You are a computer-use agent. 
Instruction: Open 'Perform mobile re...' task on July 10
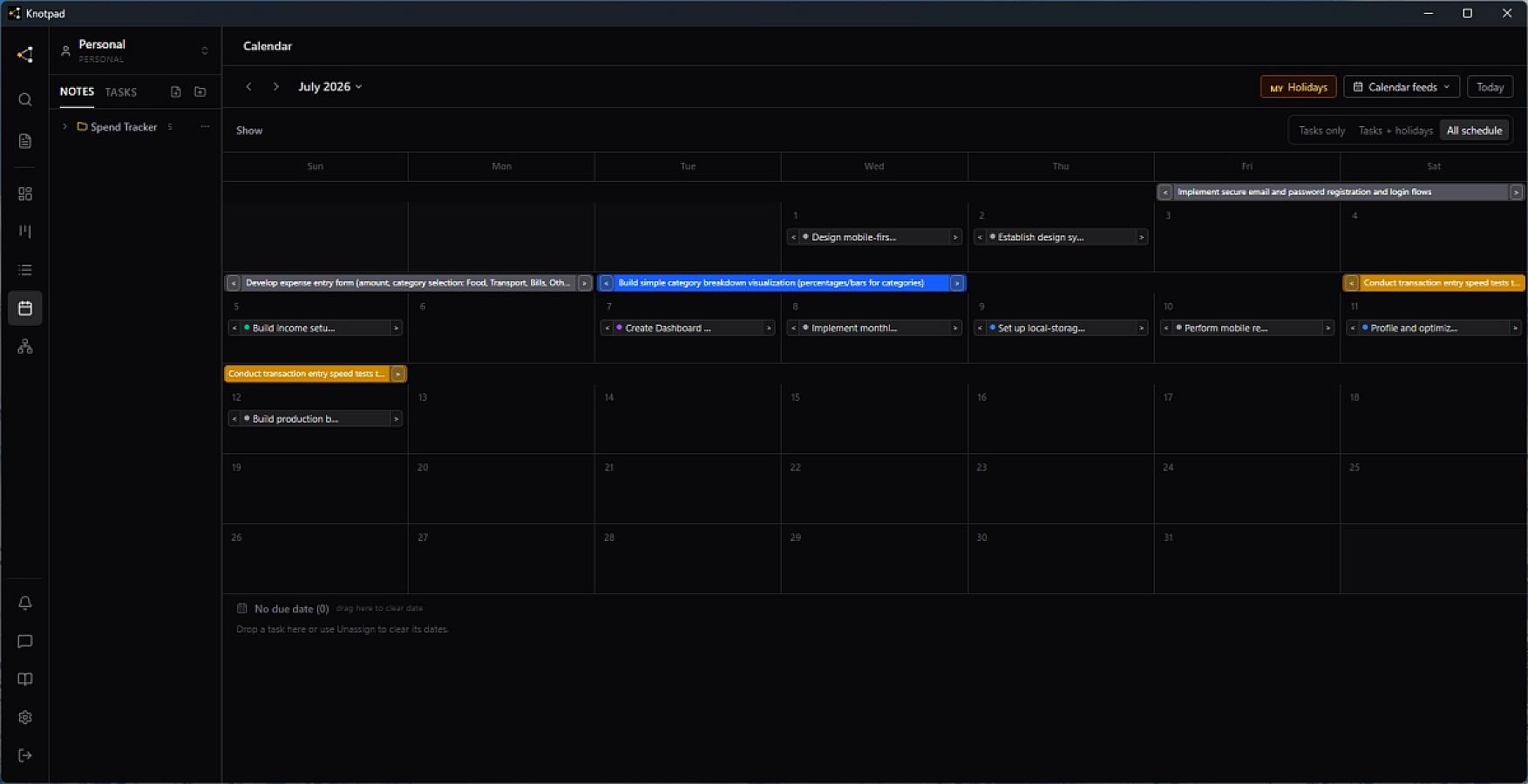(x=1247, y=328)
